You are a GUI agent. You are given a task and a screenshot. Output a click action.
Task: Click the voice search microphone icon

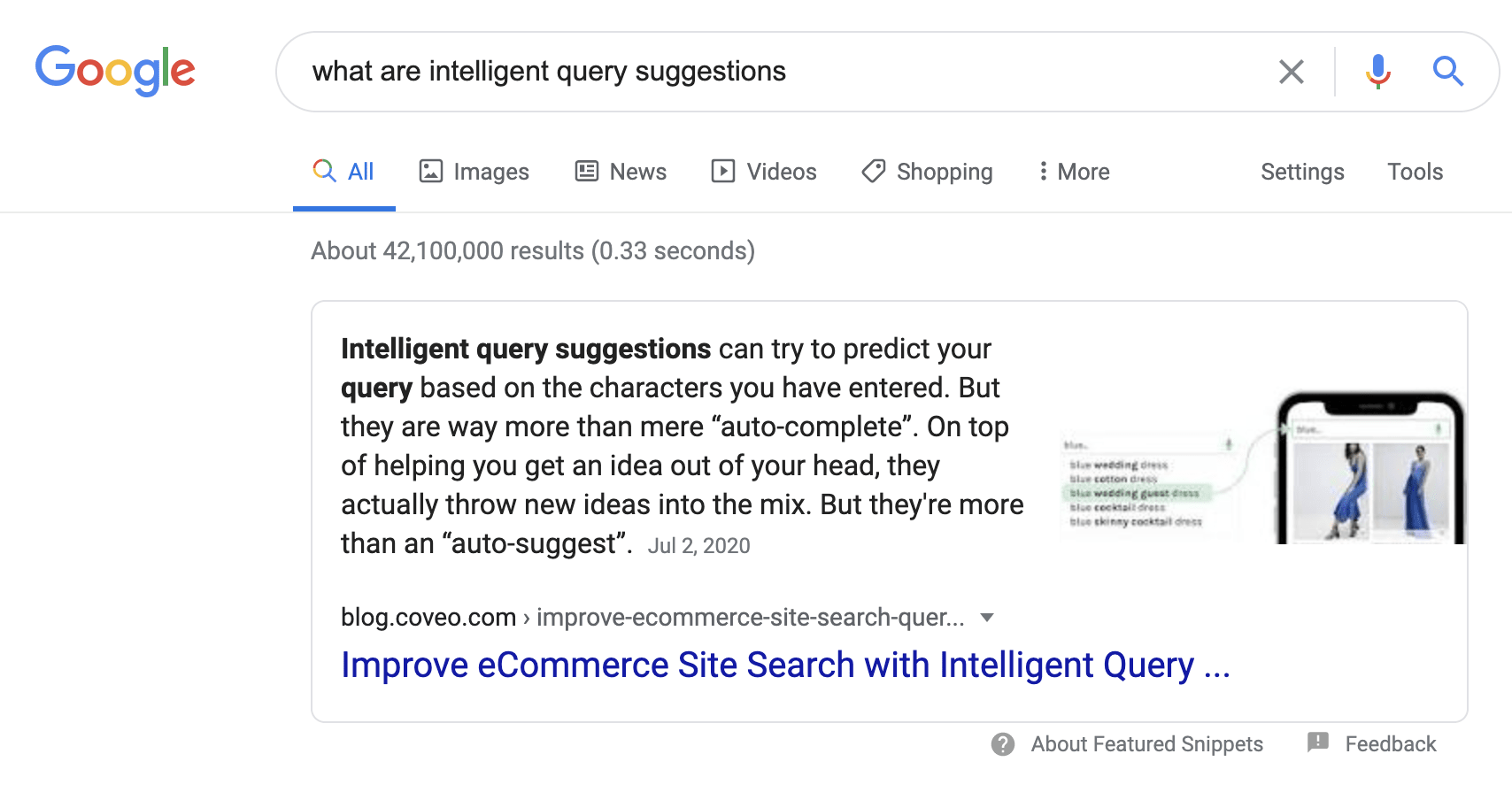1377,72
